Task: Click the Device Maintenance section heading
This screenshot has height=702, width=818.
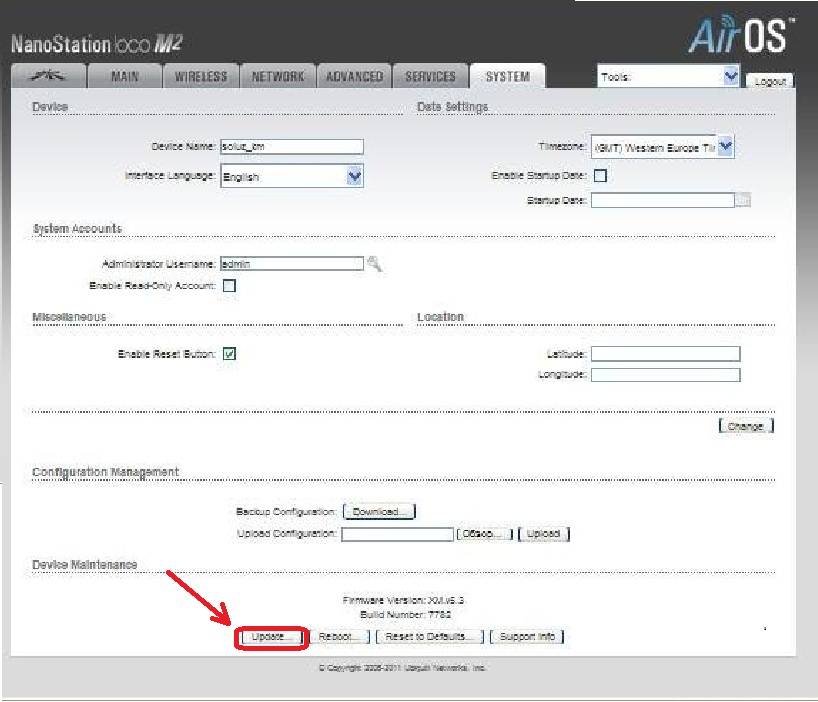Action: click(x=85, y=565)
